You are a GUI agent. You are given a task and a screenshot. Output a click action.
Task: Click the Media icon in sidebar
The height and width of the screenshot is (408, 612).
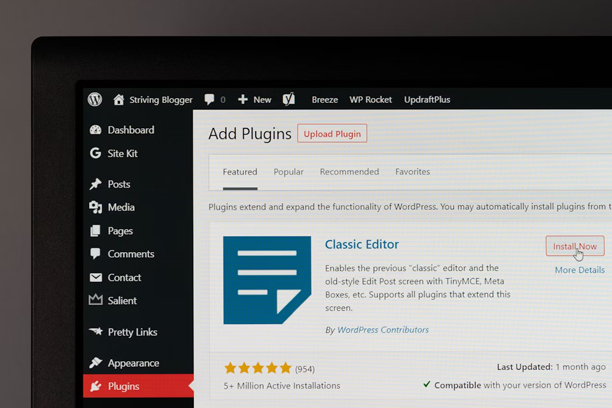coord(96,207)
